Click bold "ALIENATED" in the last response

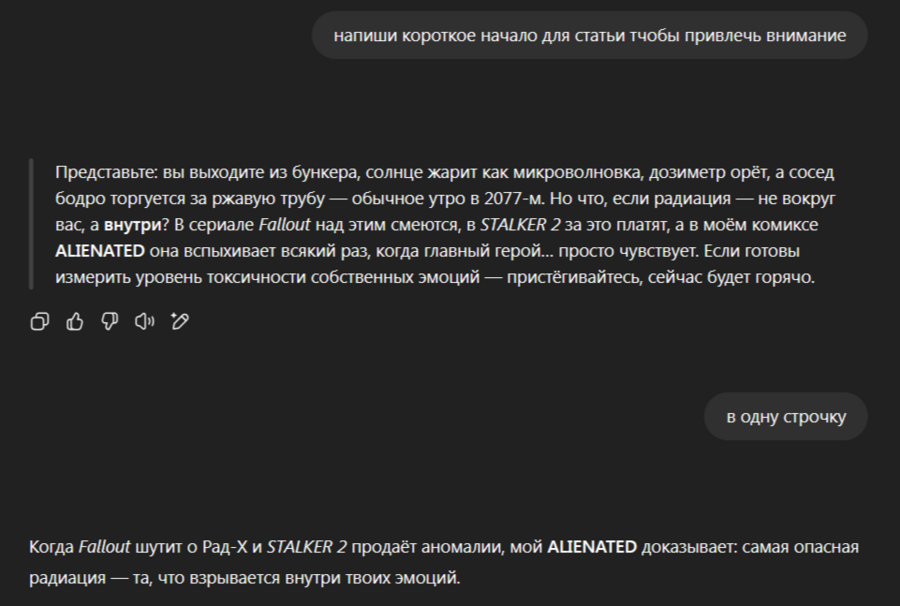point(592,547)
